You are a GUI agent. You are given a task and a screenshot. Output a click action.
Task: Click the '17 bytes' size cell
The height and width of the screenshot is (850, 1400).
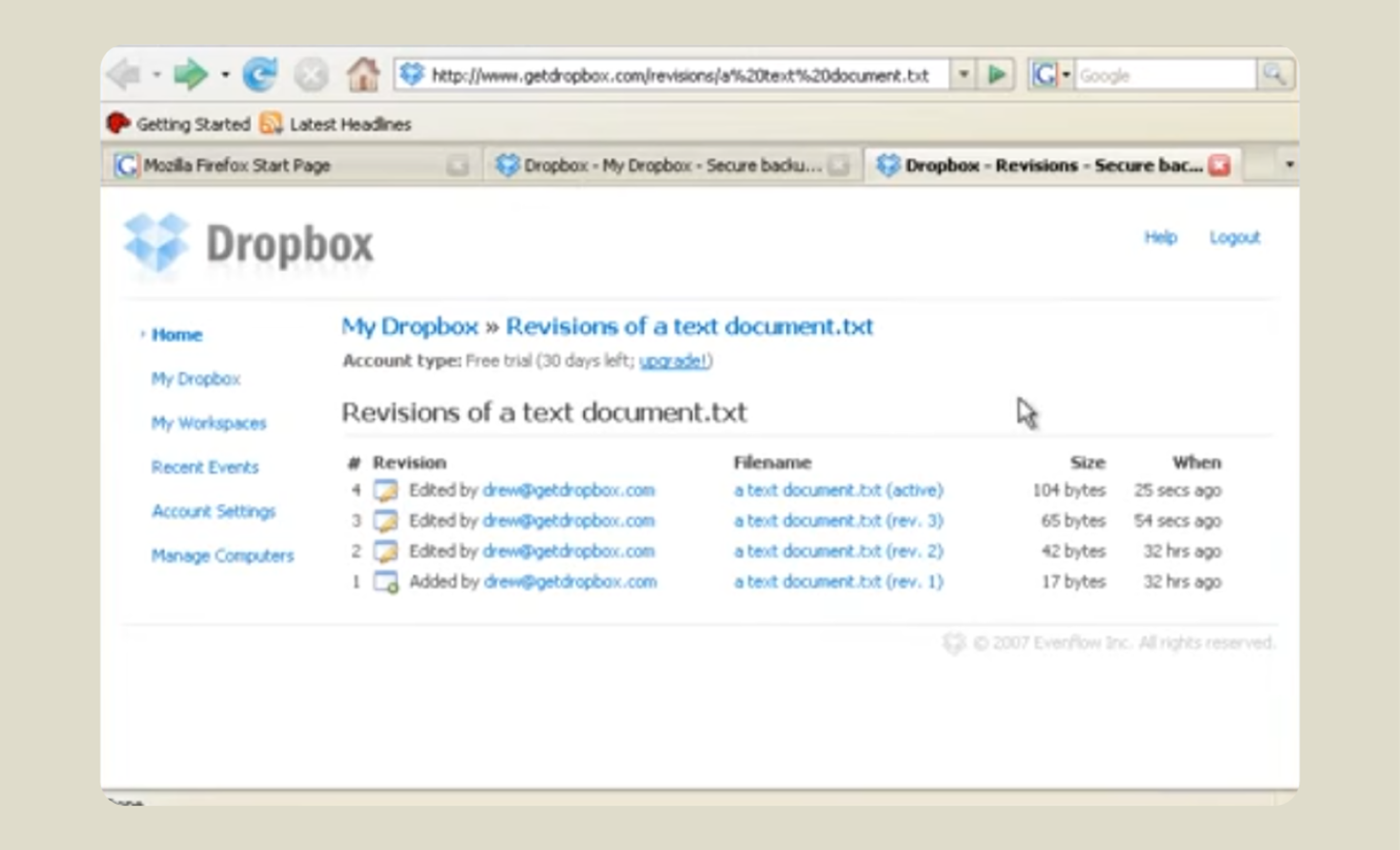1074,582
